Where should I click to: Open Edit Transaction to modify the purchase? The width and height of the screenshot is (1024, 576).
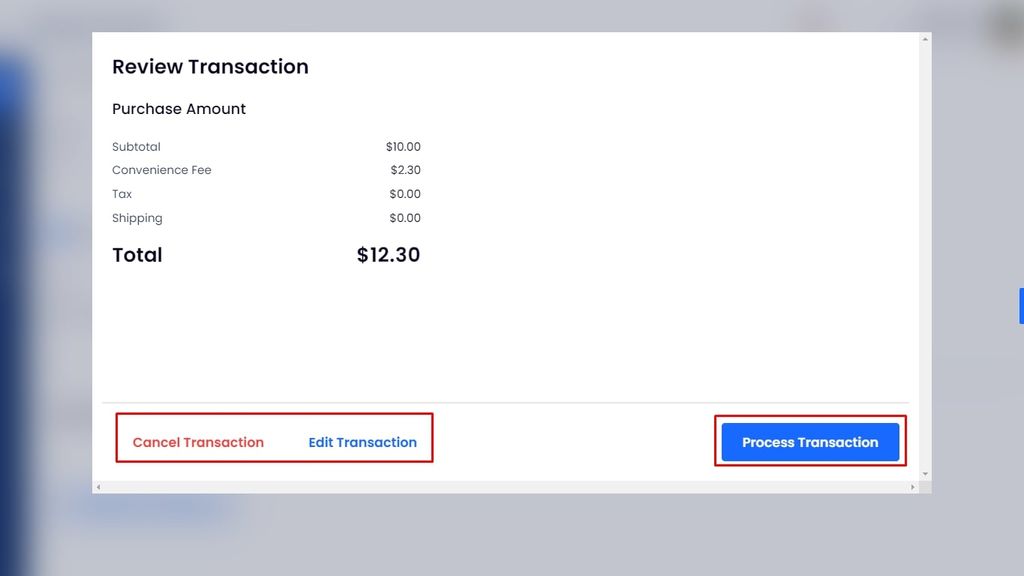362,442
